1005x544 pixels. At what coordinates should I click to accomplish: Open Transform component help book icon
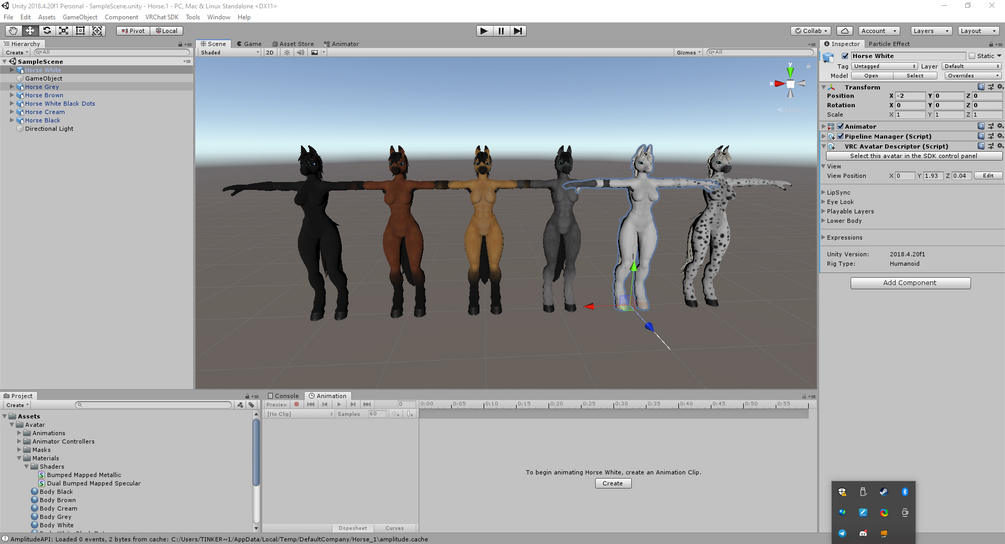[981, 87]
